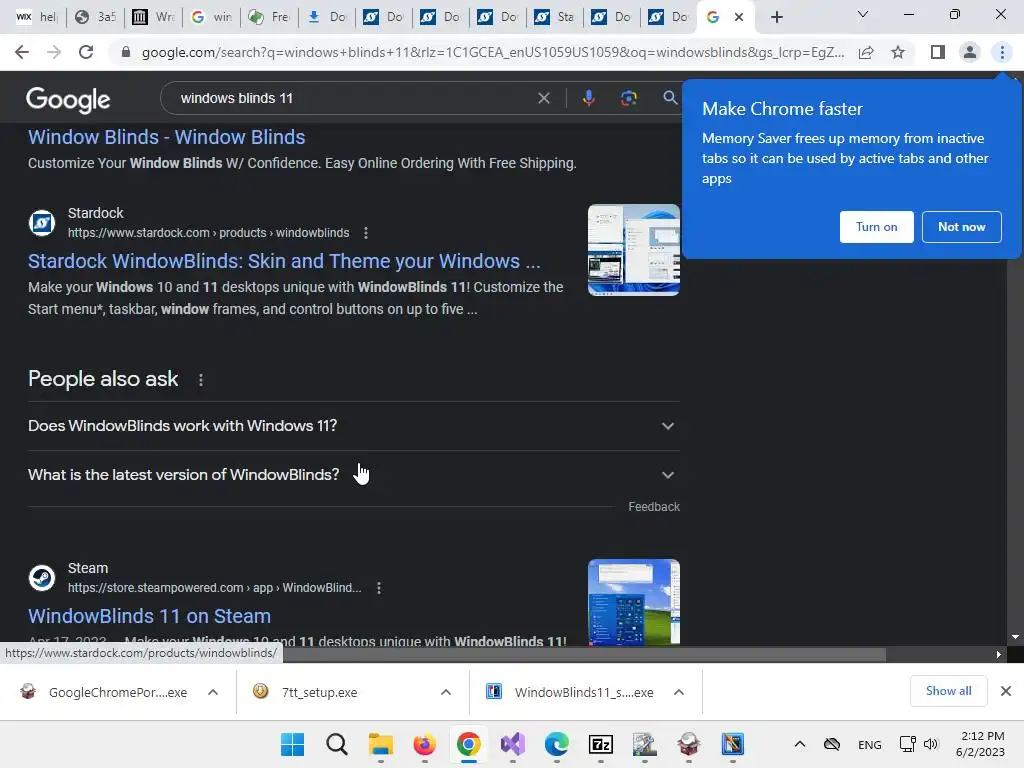Open WindowBlinds11_s...exe downloaded file
Screen dimensions: 1024x768
point(569,692)
